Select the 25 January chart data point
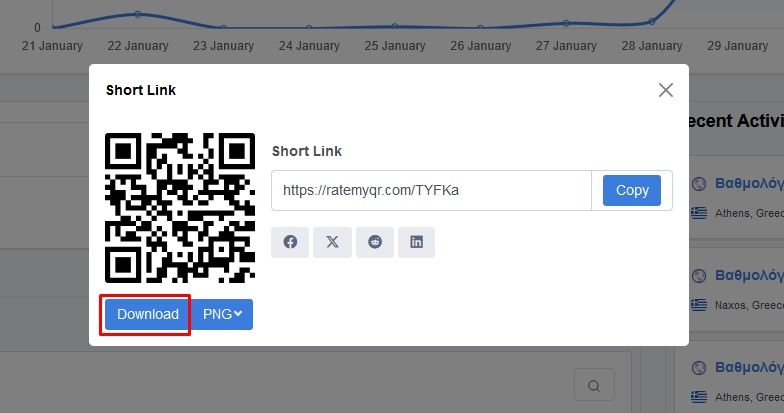 tap(395, 26)
